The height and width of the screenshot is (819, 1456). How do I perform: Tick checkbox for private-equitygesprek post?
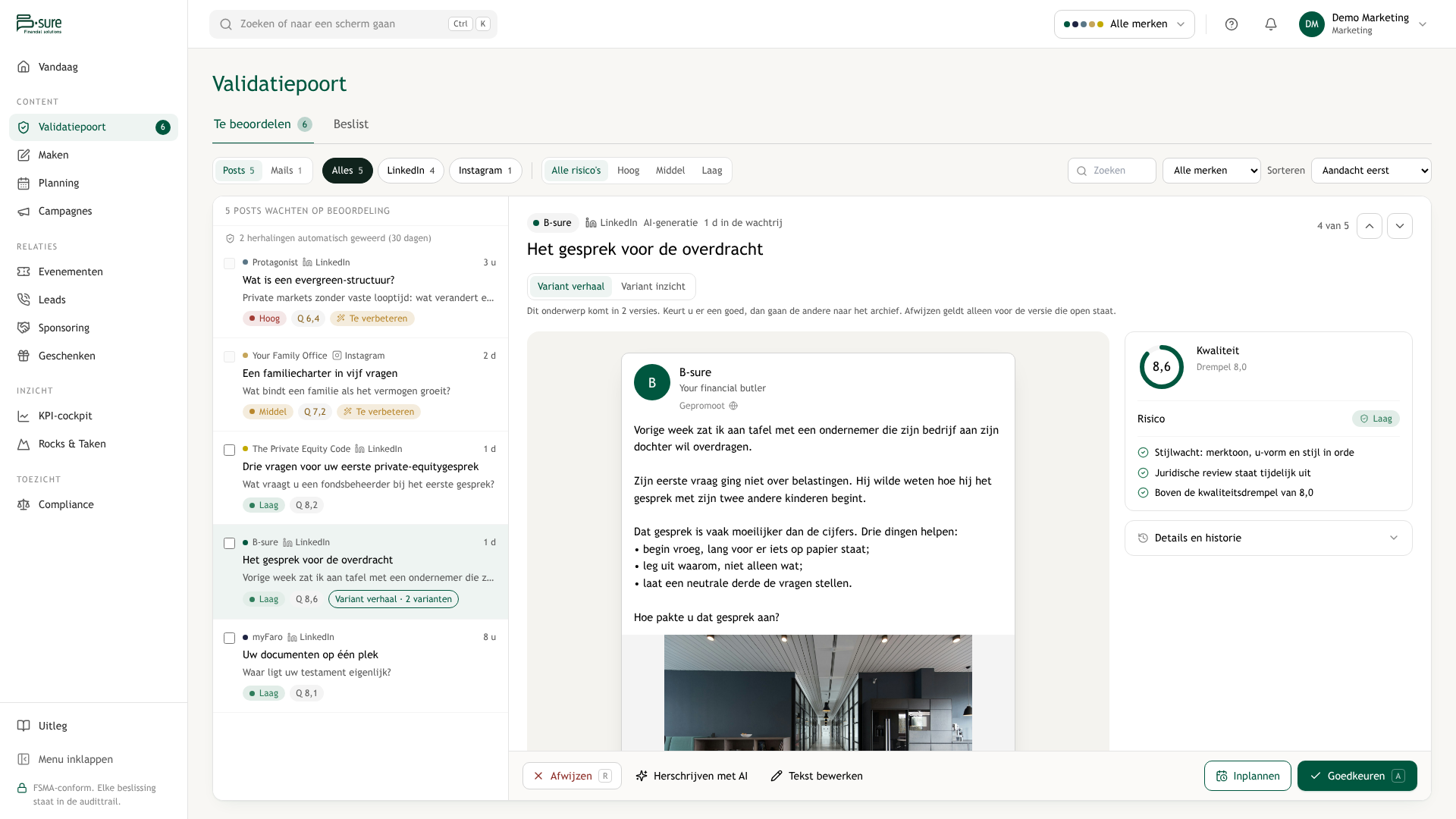click(229, 450)
